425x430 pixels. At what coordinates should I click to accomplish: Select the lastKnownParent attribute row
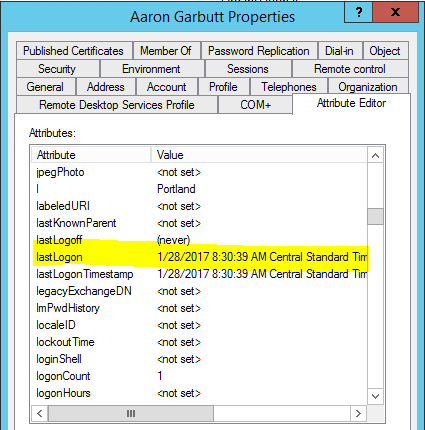click(x=199, y=223)
